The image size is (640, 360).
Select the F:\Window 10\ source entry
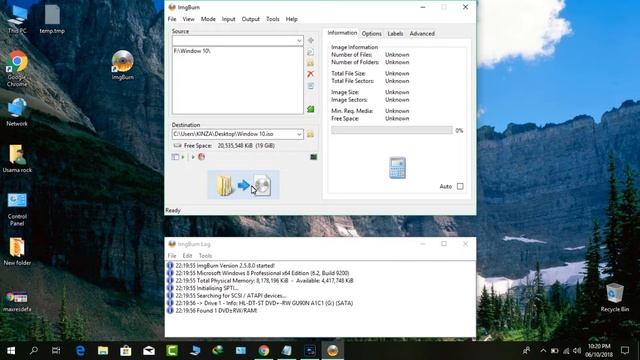point(192,51)
